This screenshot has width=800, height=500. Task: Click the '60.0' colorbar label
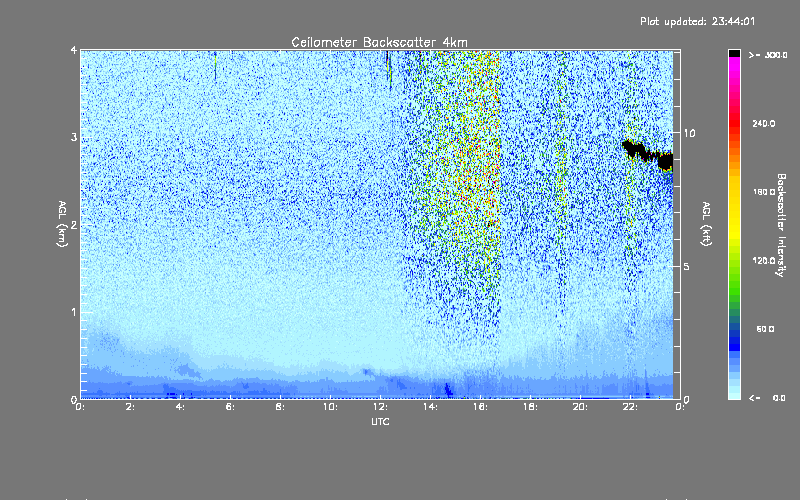(765, 329)
